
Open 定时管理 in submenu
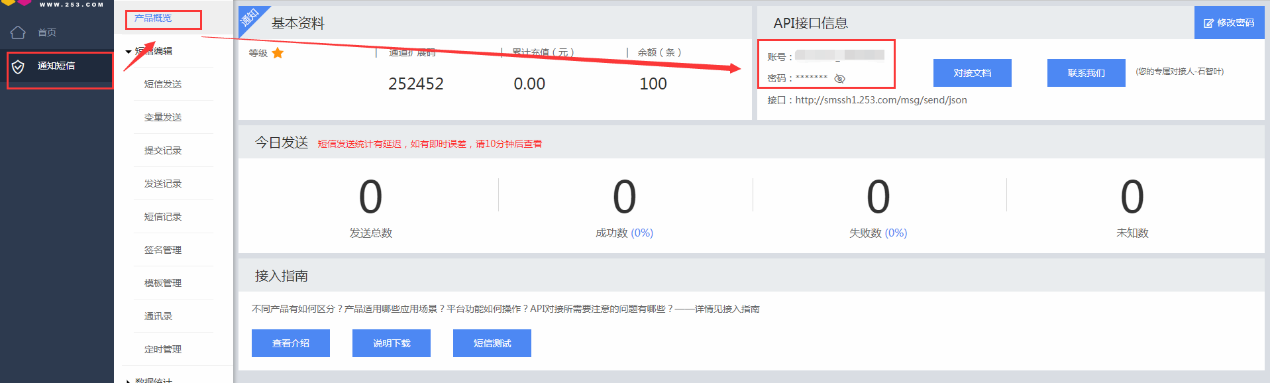(x=163, y=349)
